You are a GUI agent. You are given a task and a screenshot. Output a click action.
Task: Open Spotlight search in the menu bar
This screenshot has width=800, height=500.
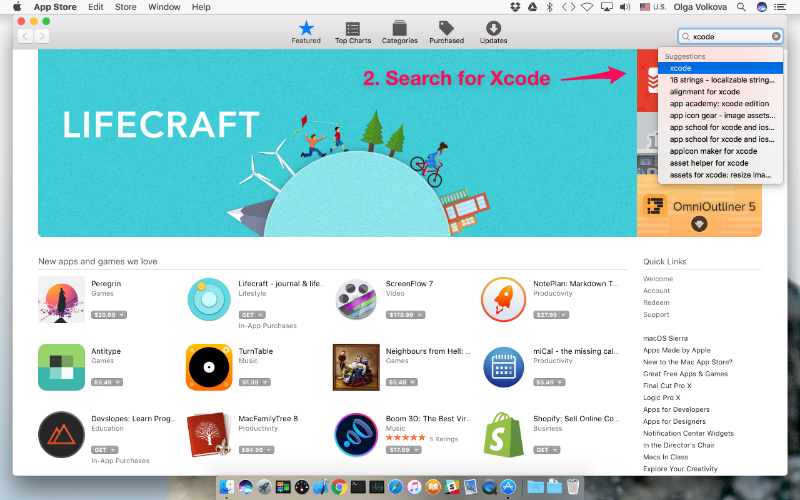(741, 7)
